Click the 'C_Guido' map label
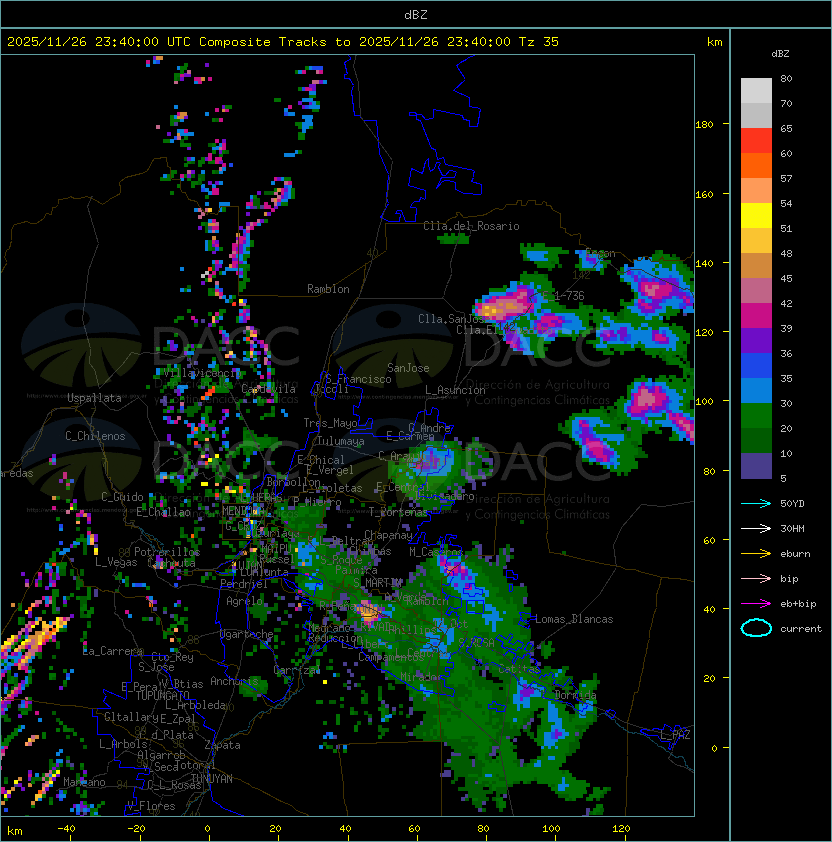Image resolution: width=832 pixels, height=842 pixels. [122, 497]
